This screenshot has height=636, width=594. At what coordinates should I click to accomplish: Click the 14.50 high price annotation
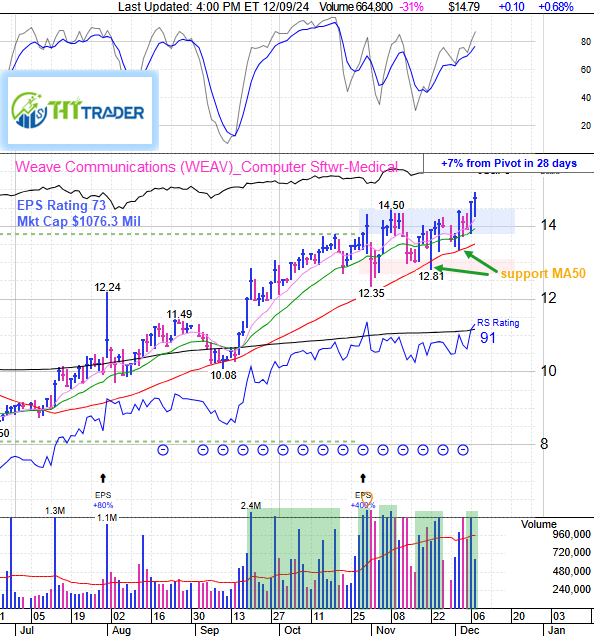pos(391,205)
